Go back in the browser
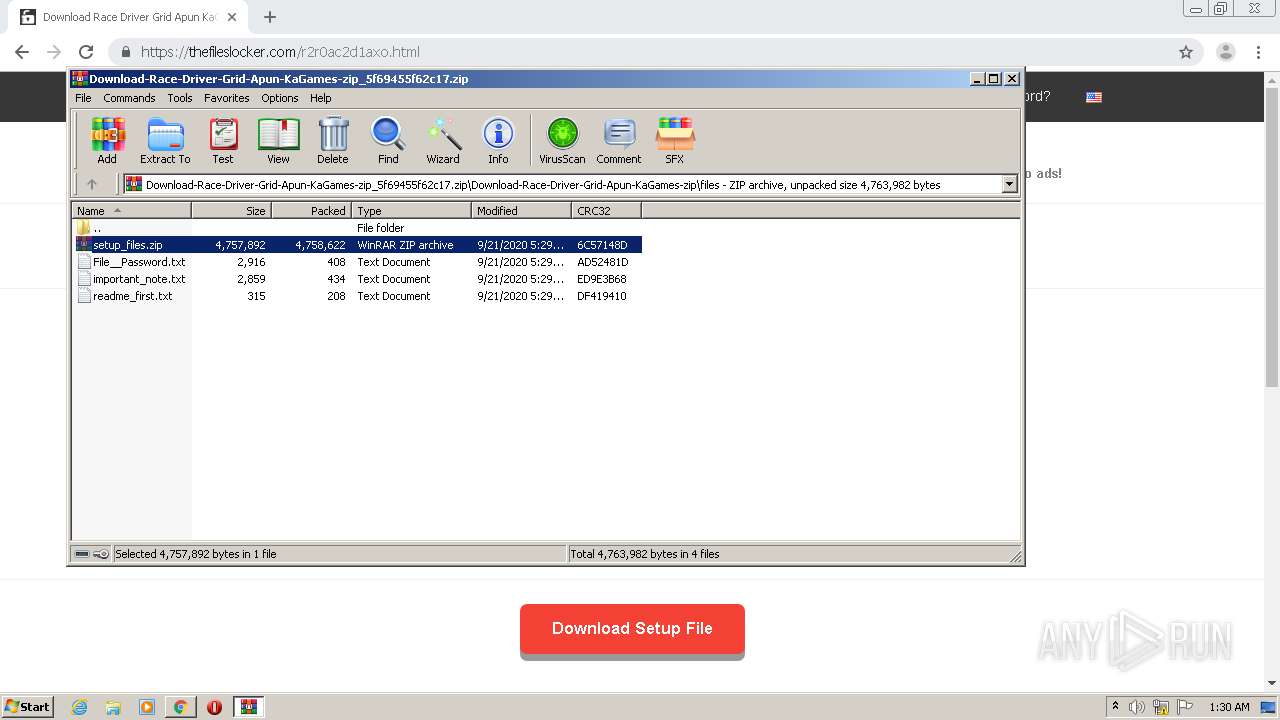Screen dimensions: 1280x720 pos(22,52)
